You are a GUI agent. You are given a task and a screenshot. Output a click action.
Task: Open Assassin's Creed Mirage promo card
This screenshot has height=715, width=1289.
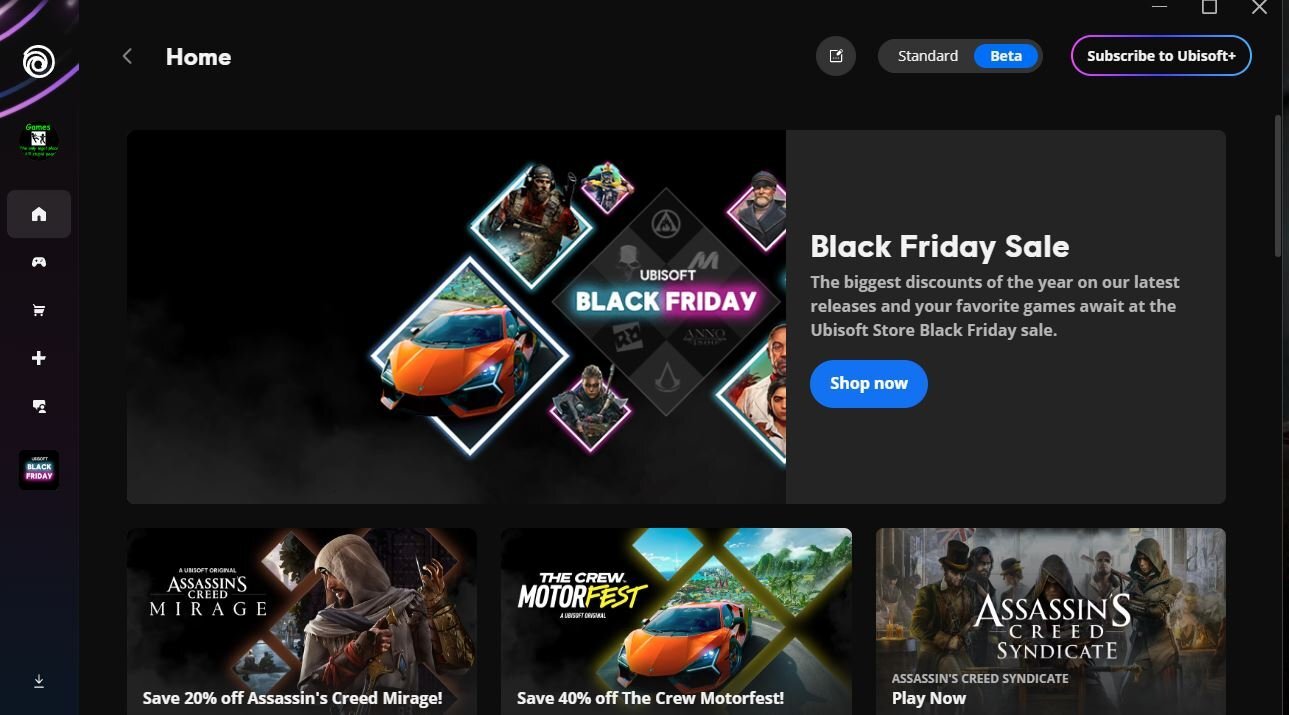pyautogui.click(x=302, y=621)
